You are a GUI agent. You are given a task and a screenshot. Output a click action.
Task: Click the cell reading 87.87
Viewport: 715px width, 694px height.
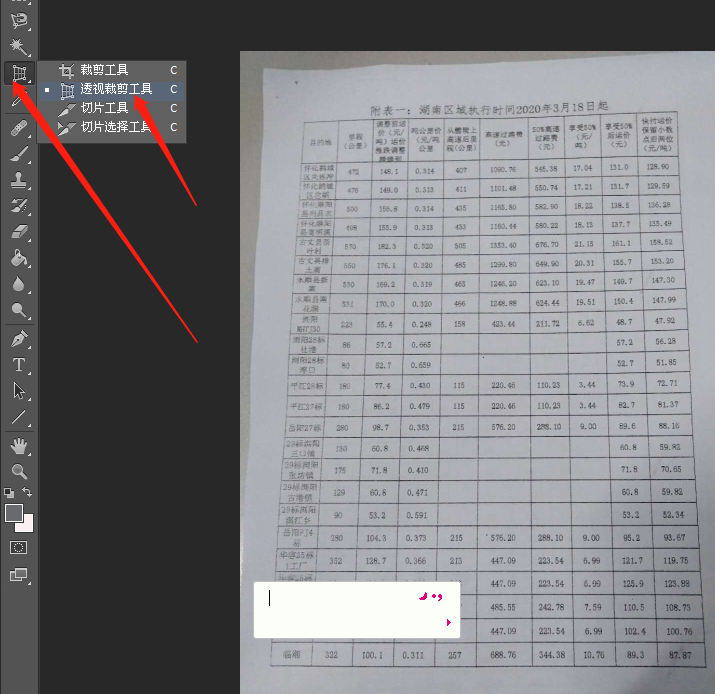[x=680, y=655]
